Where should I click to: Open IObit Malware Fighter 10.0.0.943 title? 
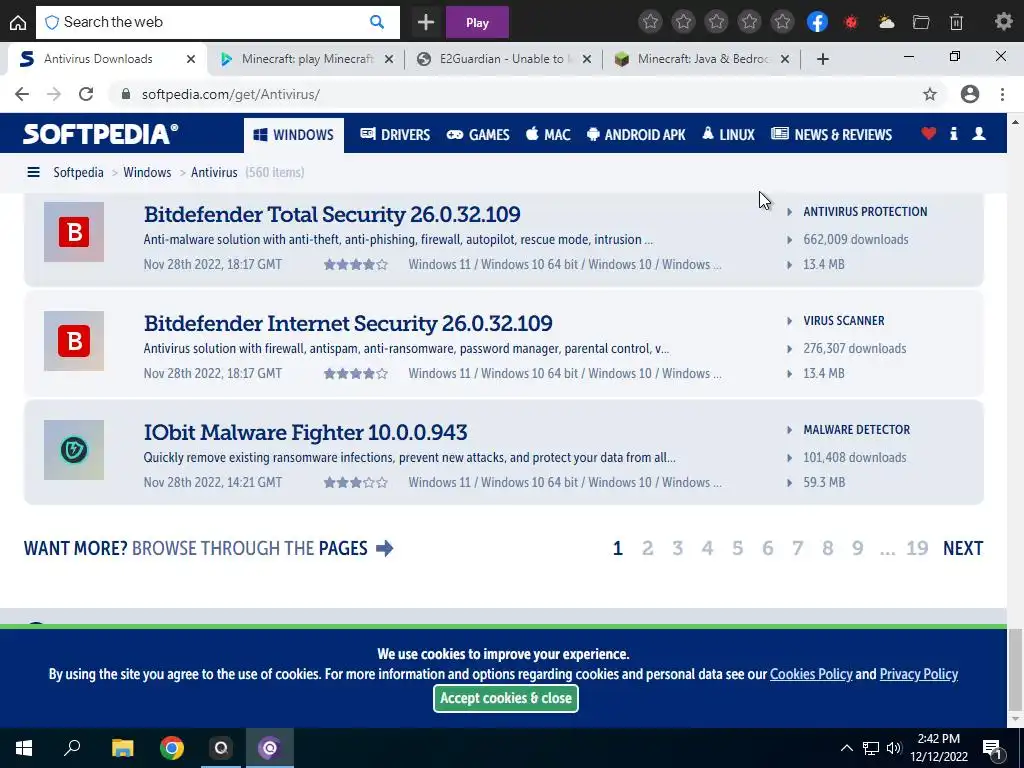(306, 432)
